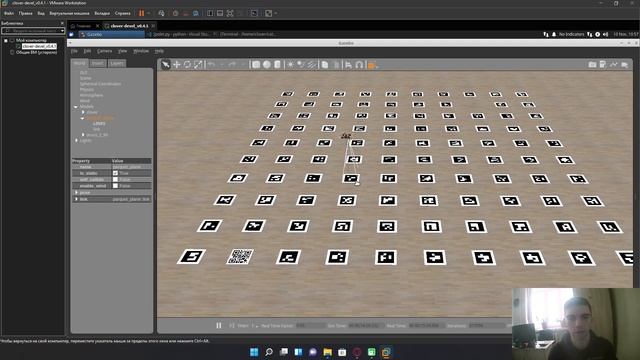Open Gazebo View menu
This screenshot has height=360, width=640.
122,51
